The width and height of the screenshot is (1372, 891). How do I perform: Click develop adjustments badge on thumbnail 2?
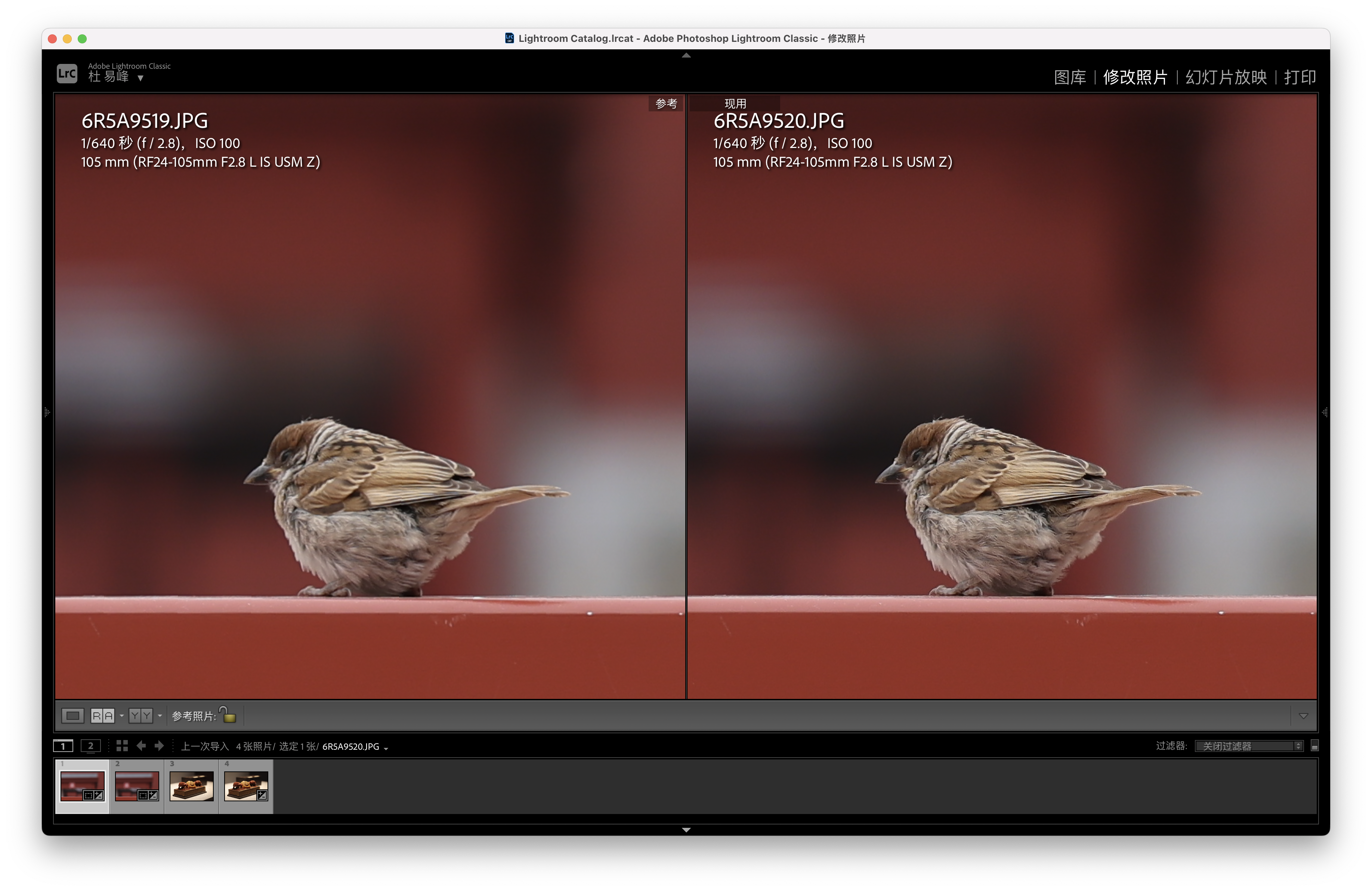[153, 795]
